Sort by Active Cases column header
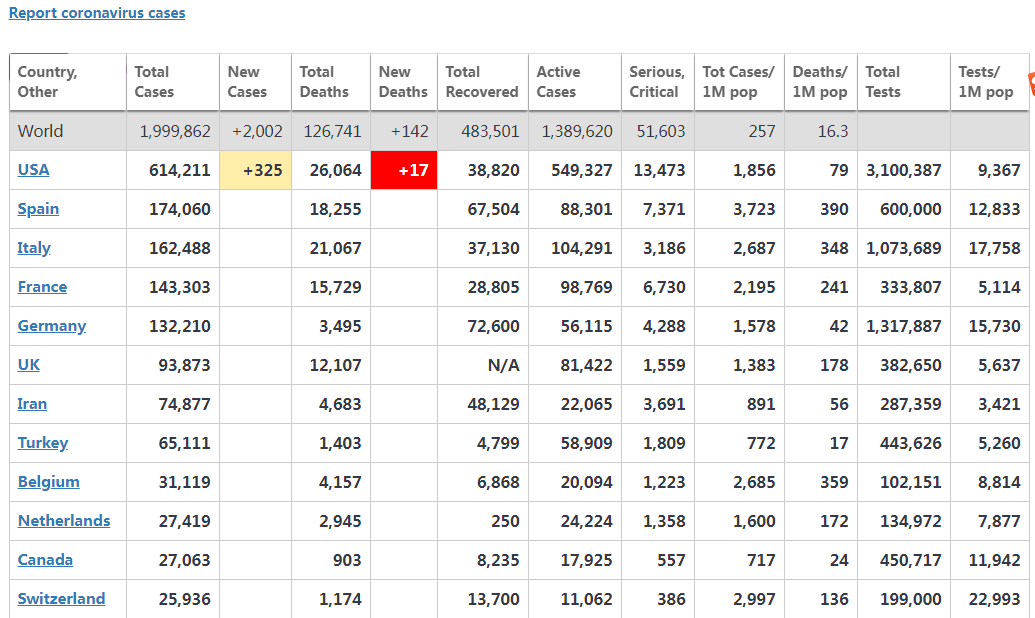Screen dimensions: 1035x618 575,82
